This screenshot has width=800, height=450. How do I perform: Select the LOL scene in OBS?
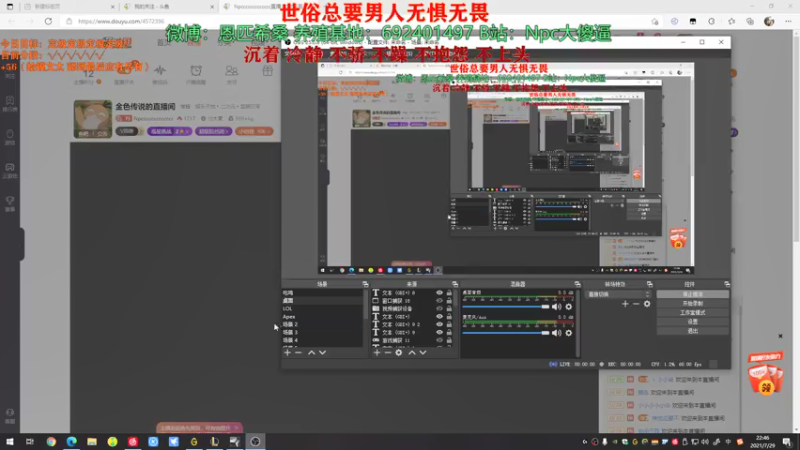coord(322,309)
